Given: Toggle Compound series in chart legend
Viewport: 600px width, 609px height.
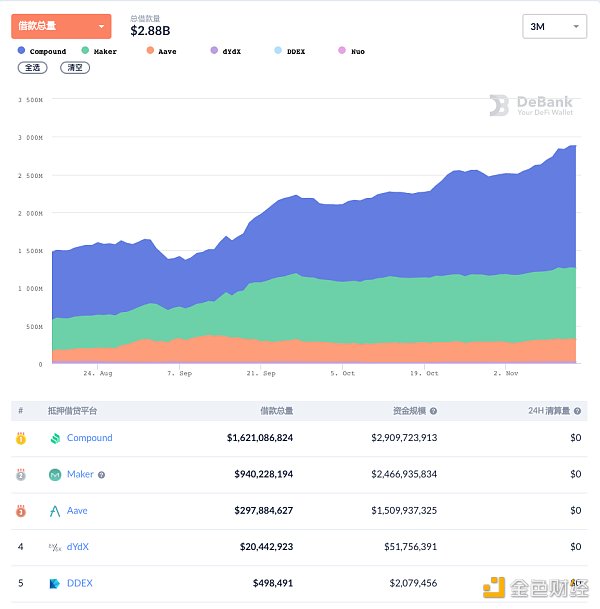Looking at the screenshot, I should (x=42, y=51).
